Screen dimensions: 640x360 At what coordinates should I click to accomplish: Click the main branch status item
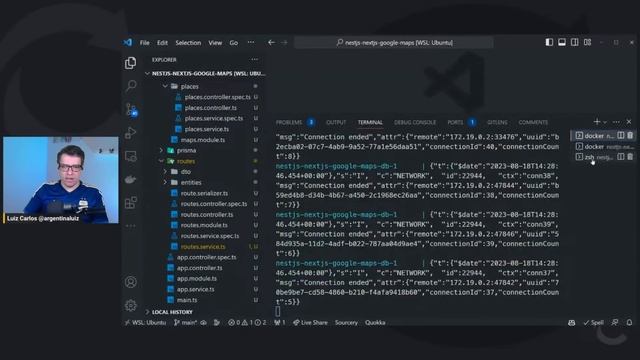tap(186, 322)
